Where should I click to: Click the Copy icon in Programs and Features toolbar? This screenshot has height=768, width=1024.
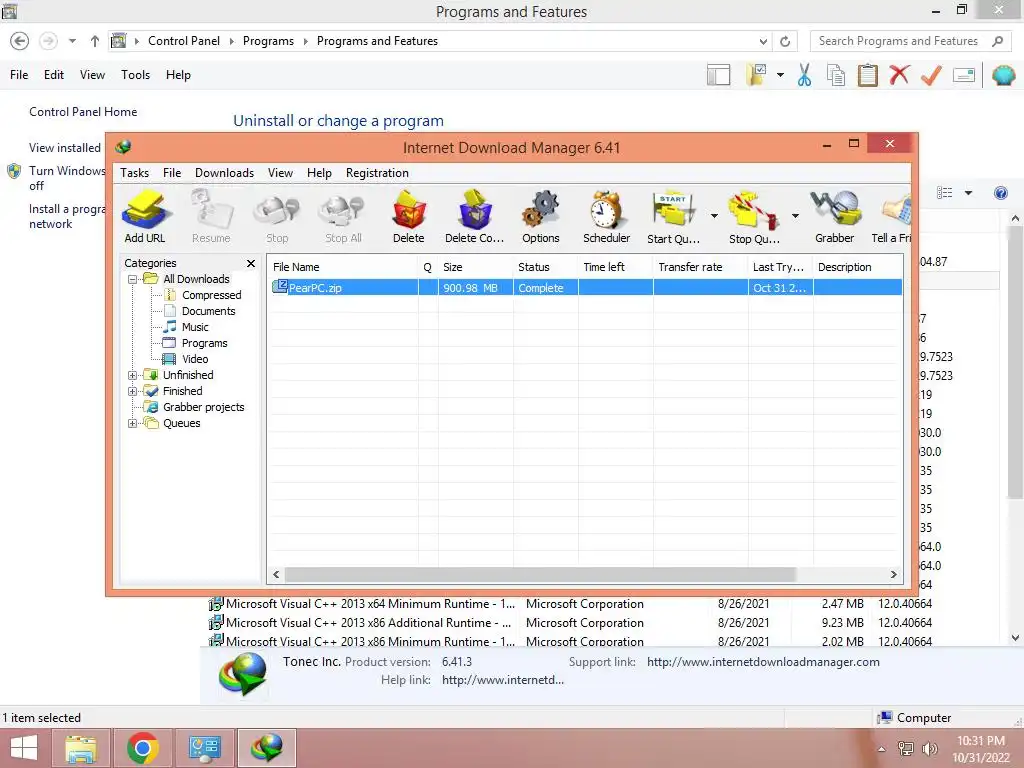point(836,75)
